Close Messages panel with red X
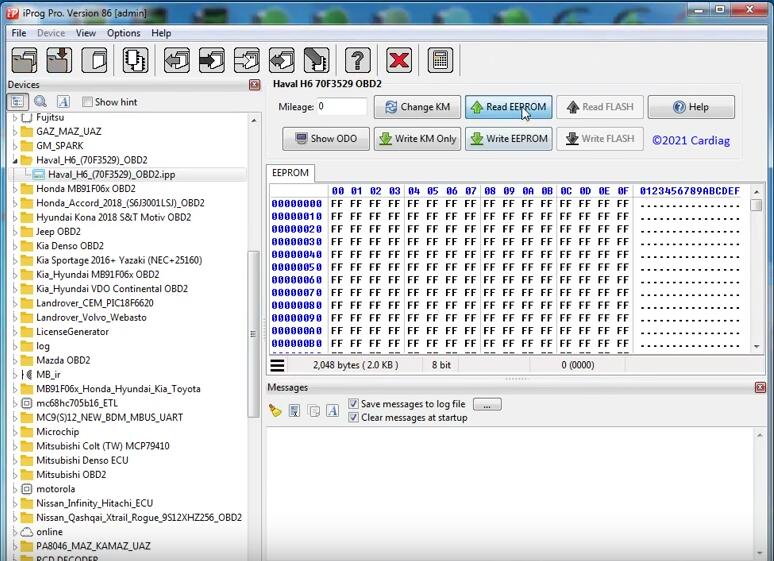774x561 pixels. coord(760,388)
